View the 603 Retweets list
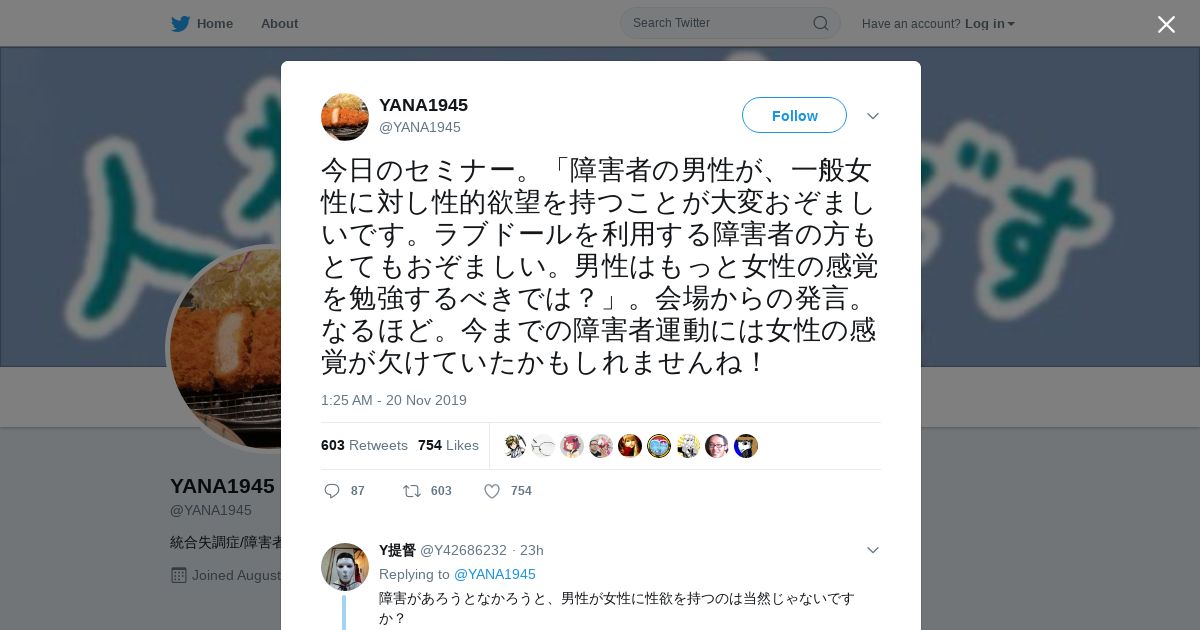The height and width of the screenshot is (630, 1200). point(364,445)
